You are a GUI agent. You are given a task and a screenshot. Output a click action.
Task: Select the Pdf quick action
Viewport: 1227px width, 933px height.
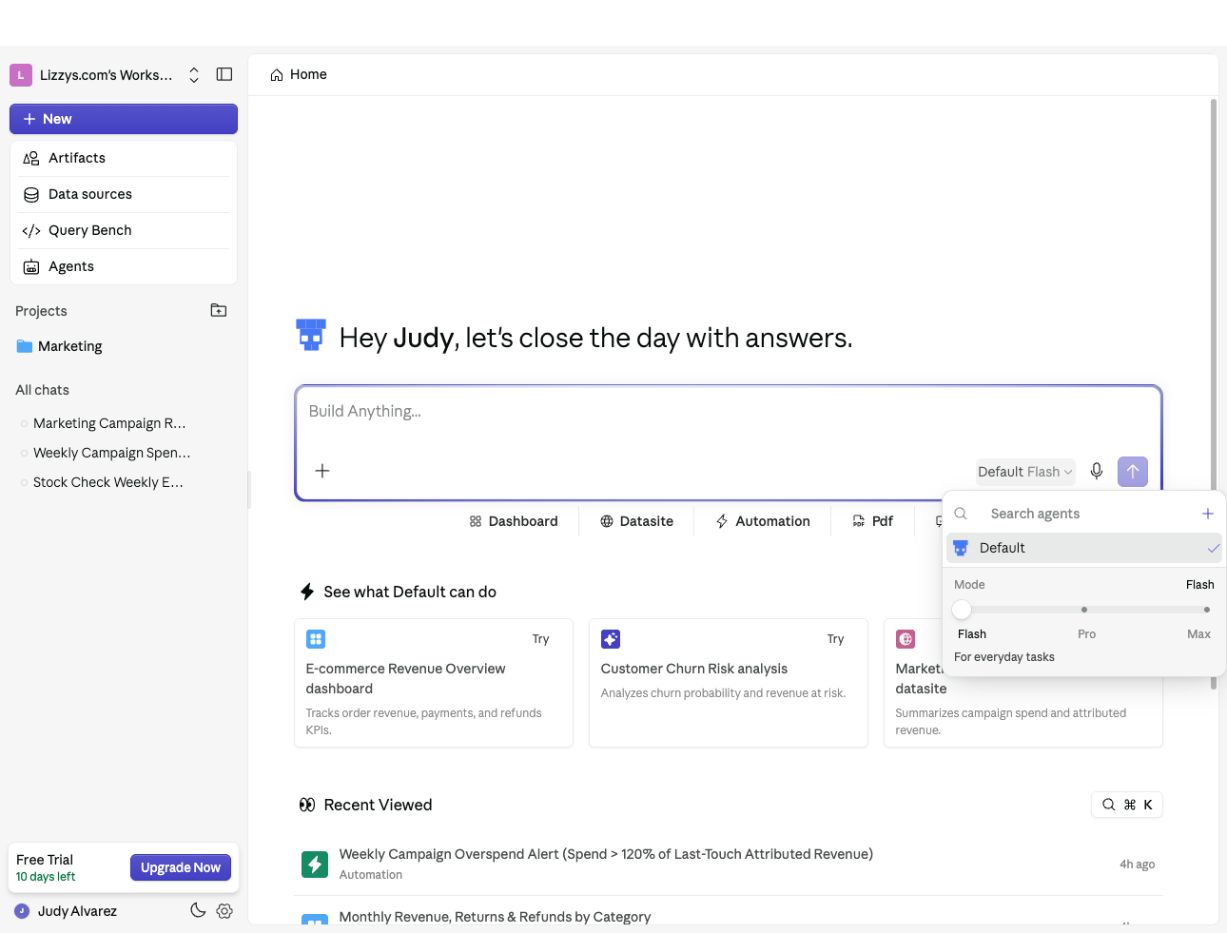pos(873,521)
